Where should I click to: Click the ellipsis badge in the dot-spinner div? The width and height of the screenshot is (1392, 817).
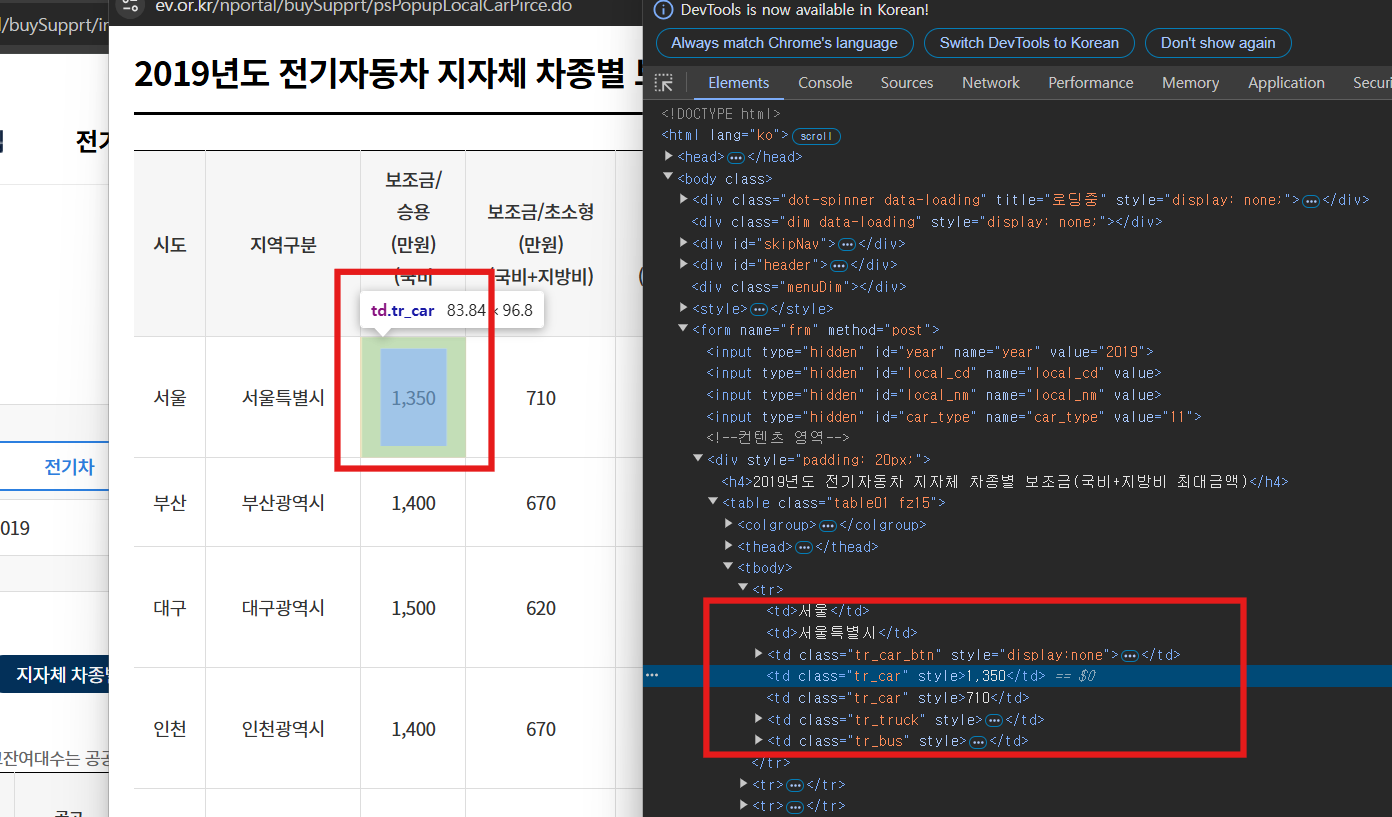1311,200
